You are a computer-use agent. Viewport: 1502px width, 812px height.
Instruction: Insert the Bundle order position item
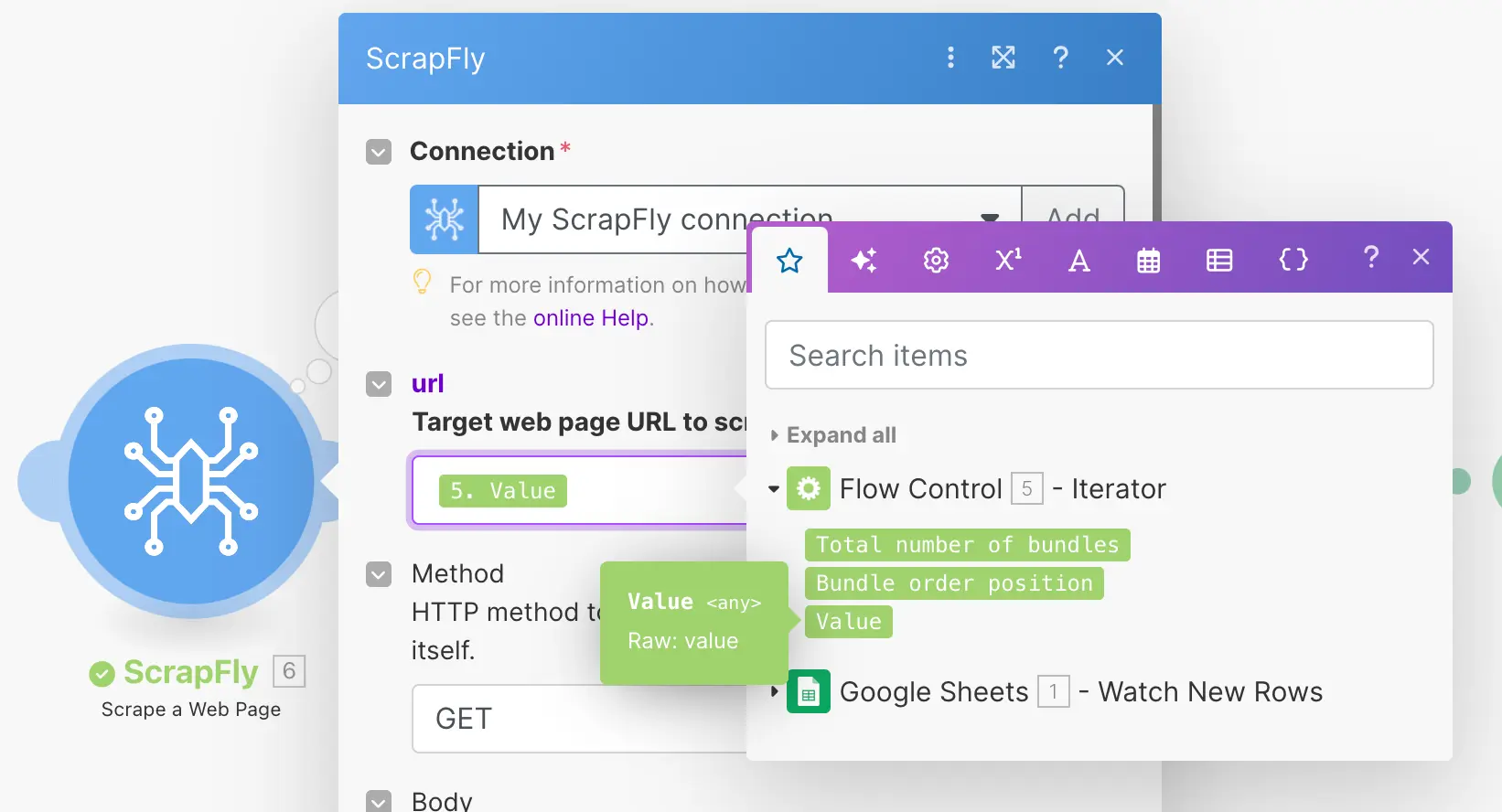click(x=954, y=583)
